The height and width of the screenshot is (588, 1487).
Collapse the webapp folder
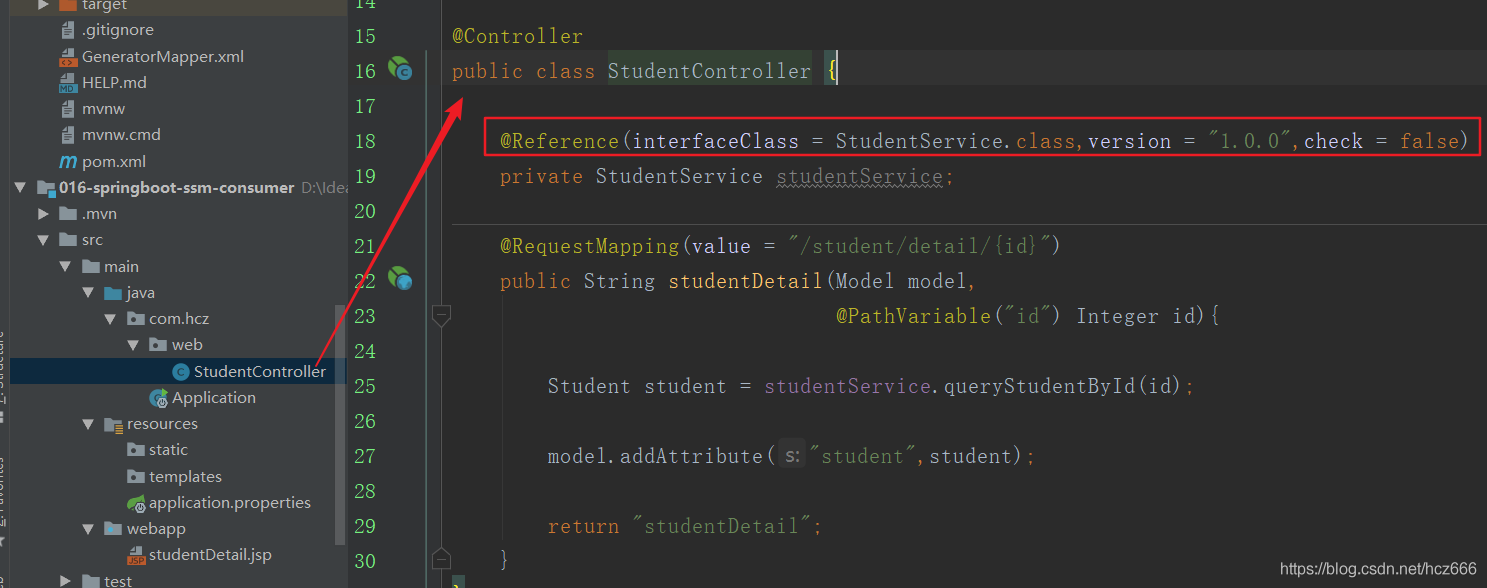tap(87, 528)
